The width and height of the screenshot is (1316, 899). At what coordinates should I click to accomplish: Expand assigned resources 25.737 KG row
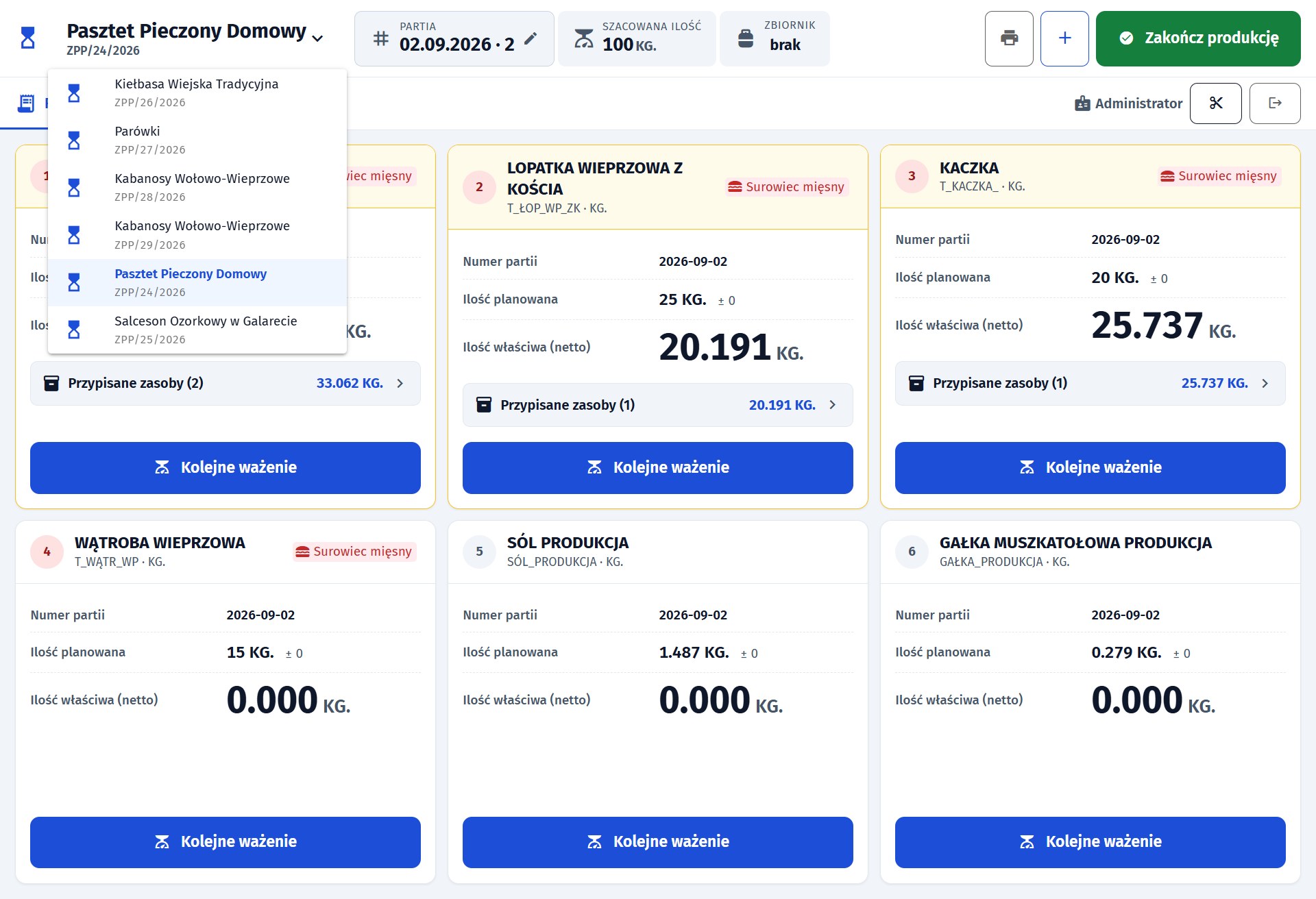[x=1090, y=383]
